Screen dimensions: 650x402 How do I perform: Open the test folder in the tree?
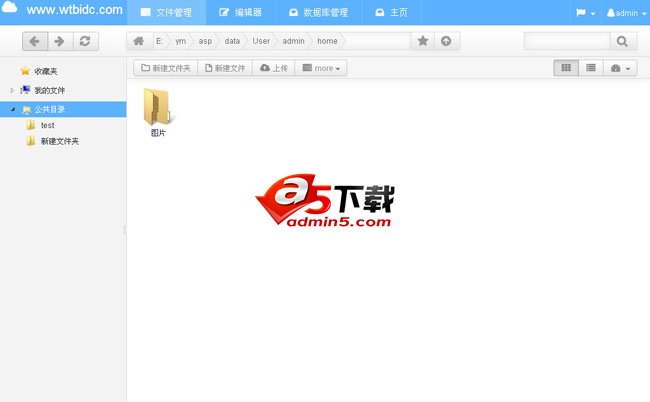(x=47, y=125)
